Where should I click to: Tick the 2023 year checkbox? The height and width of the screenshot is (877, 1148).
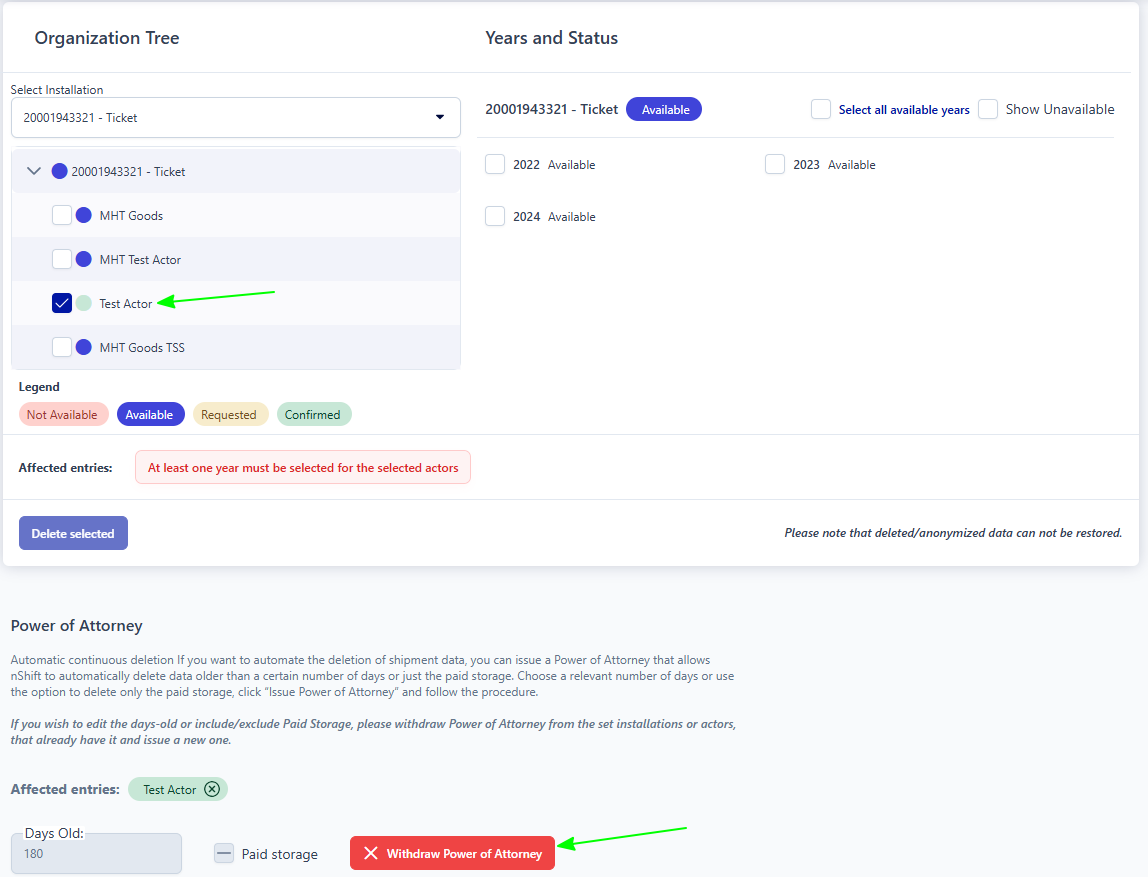[775, 164]
